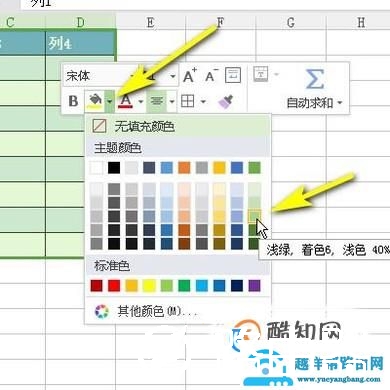390x390 pixels.
Task: Click the AutoSum sigma icon
Action: tap(315, 79)
